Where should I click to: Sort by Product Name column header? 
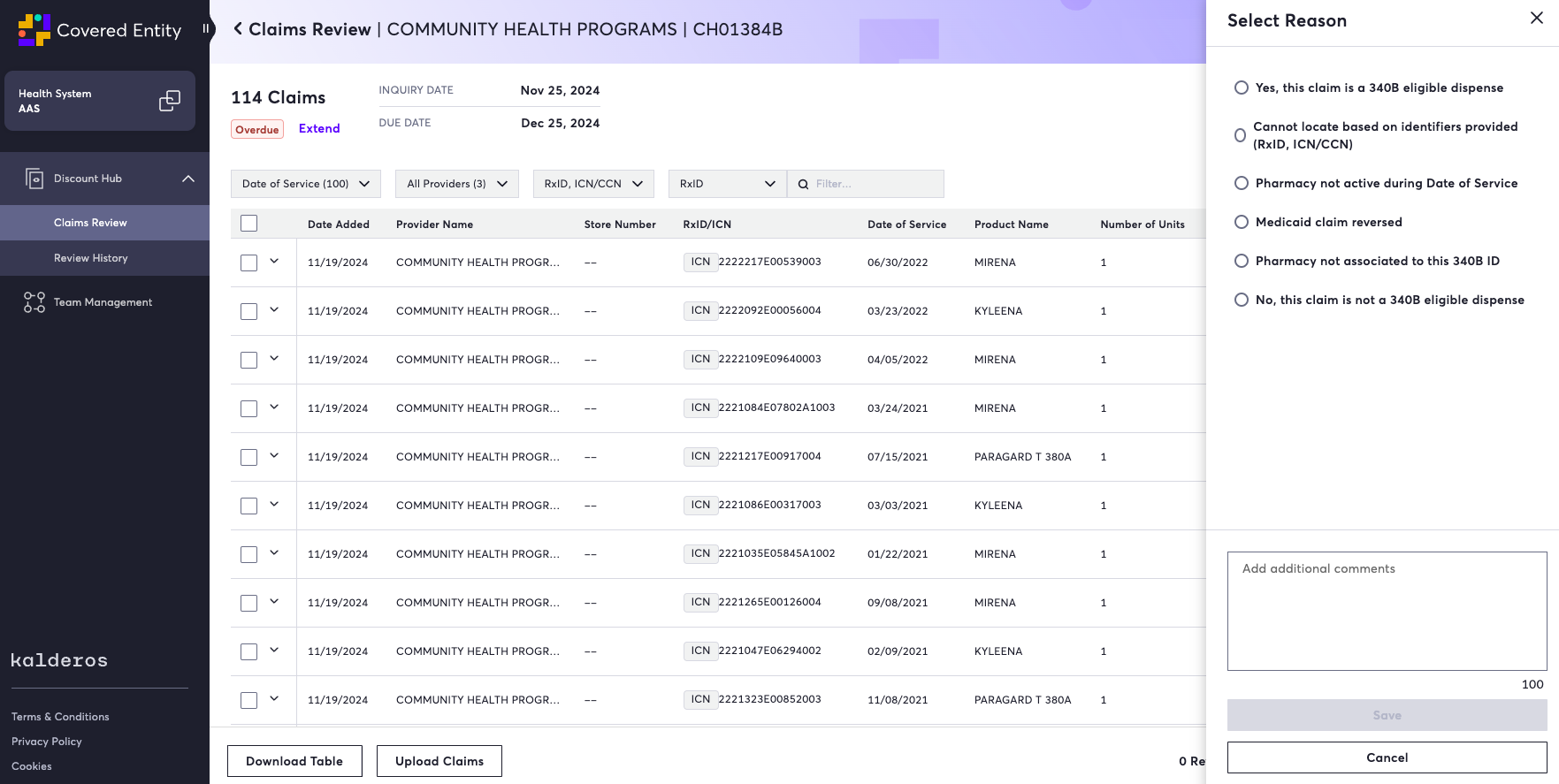click(1012, 225)
